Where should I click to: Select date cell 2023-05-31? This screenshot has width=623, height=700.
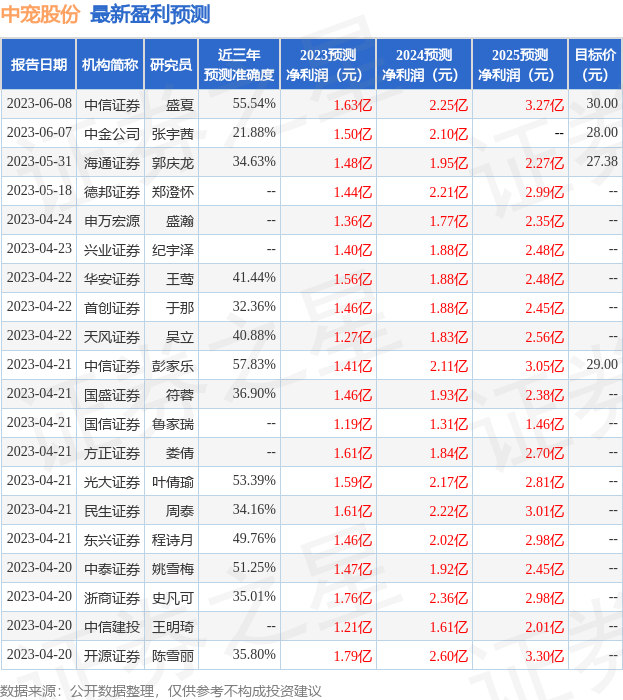(x=39, y=162)
